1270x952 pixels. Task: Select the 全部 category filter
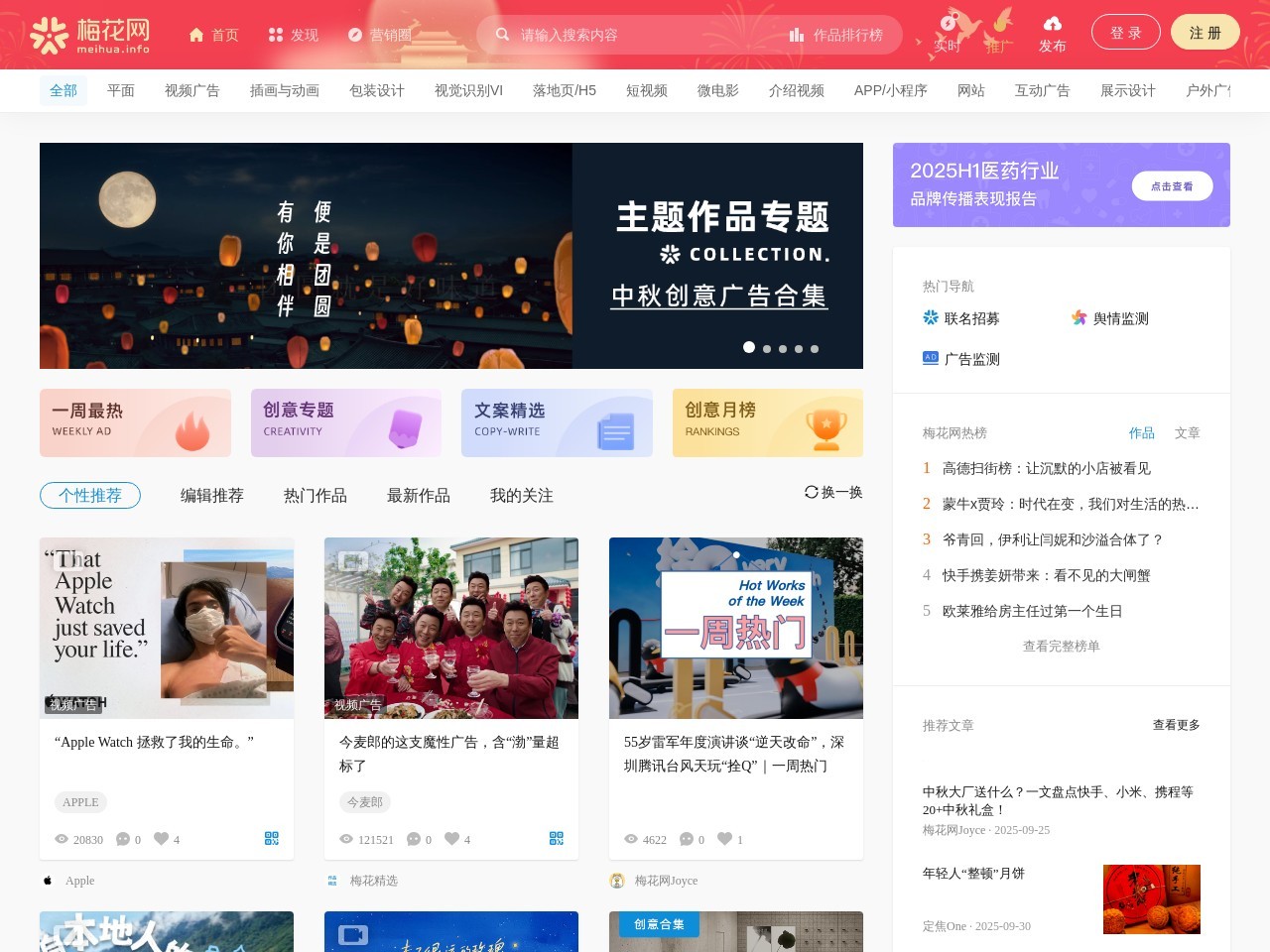point(63,91)
